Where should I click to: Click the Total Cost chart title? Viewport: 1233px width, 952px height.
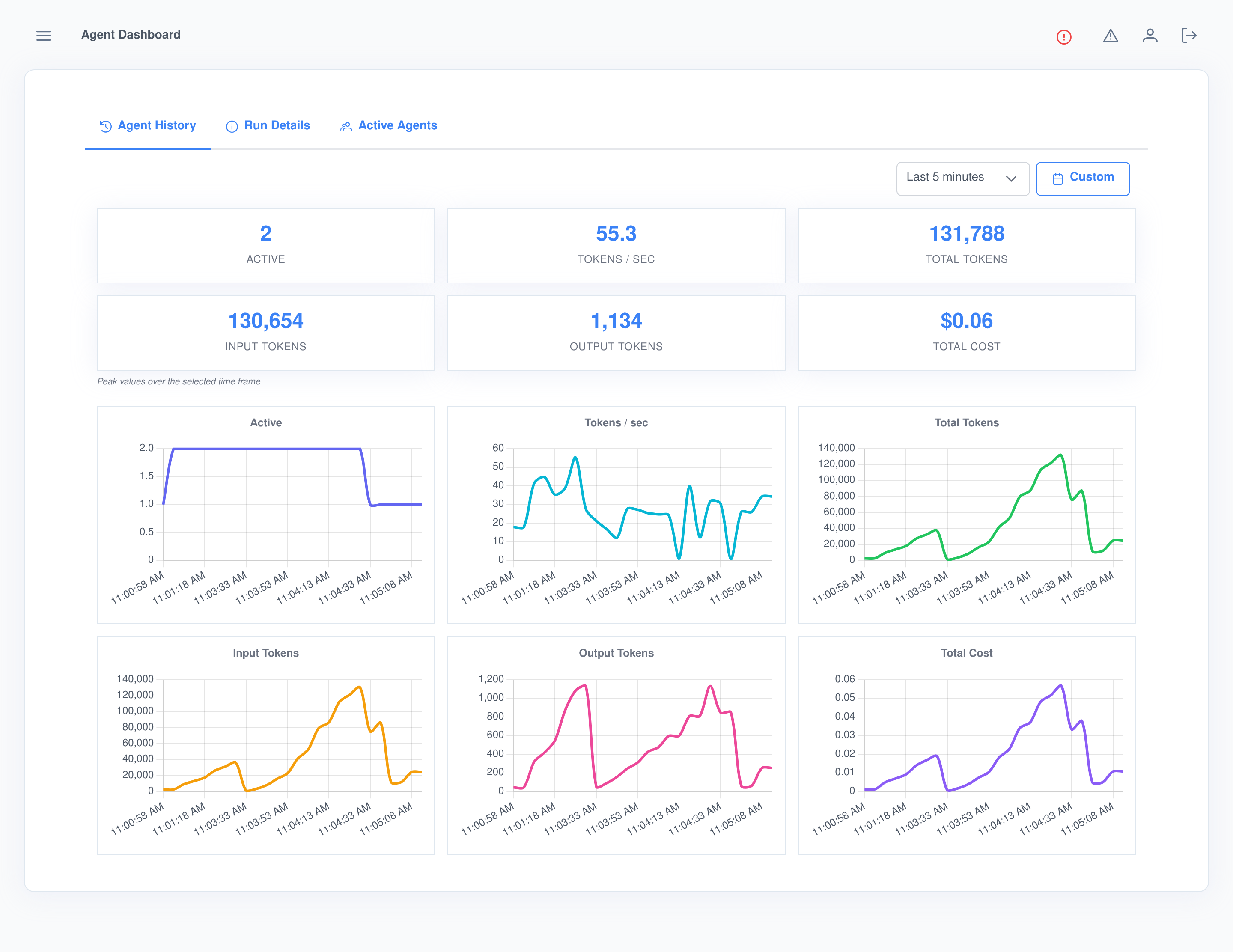[967, 653]
